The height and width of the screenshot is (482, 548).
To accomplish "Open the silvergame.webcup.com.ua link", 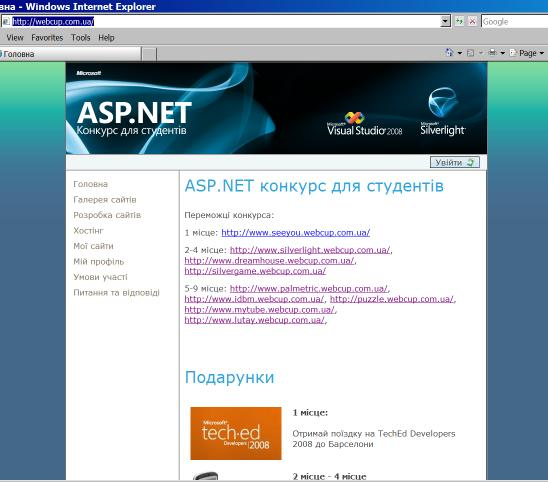I will [255, 271].
